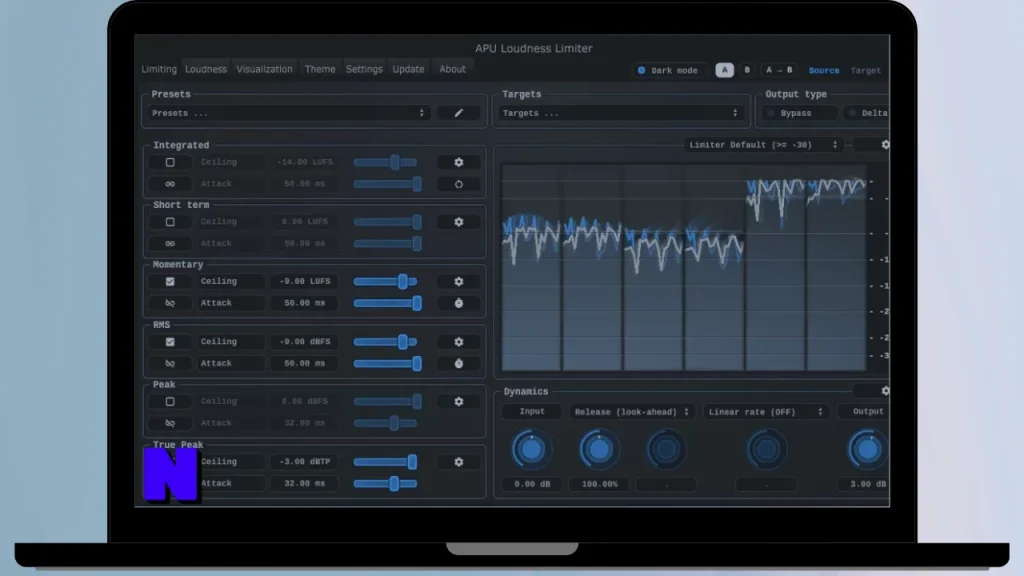Select state B button

[747, 70]
